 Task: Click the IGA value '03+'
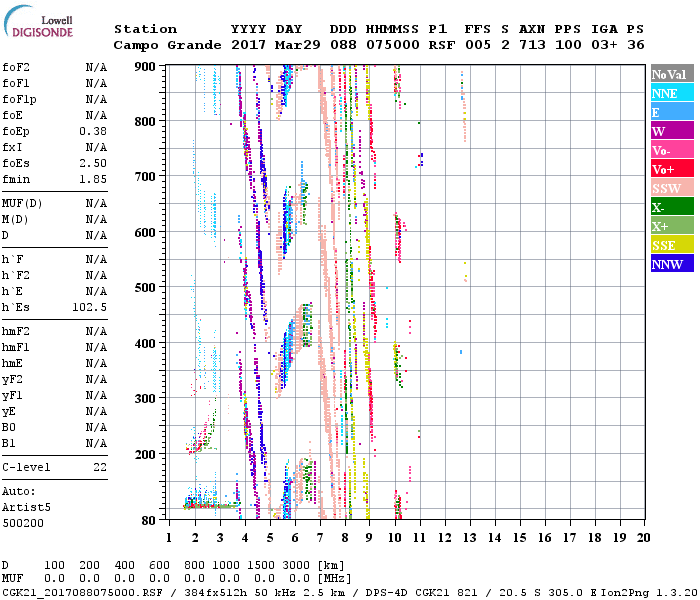pyautogui.click(x=604, y=45)
